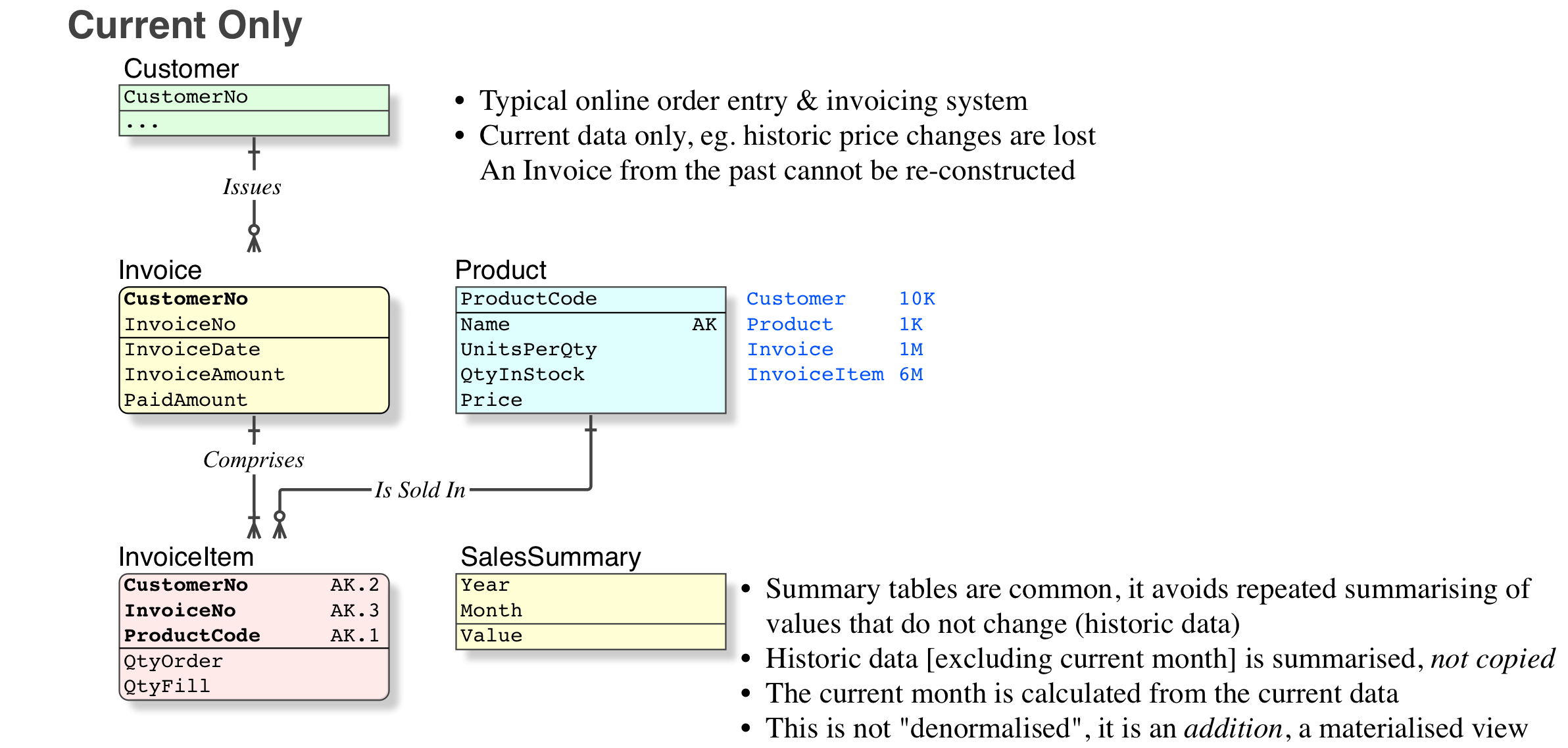This screenshot has width=1568, height=748.
Task: Click the Issues relationship label
Action: (252, 187)
